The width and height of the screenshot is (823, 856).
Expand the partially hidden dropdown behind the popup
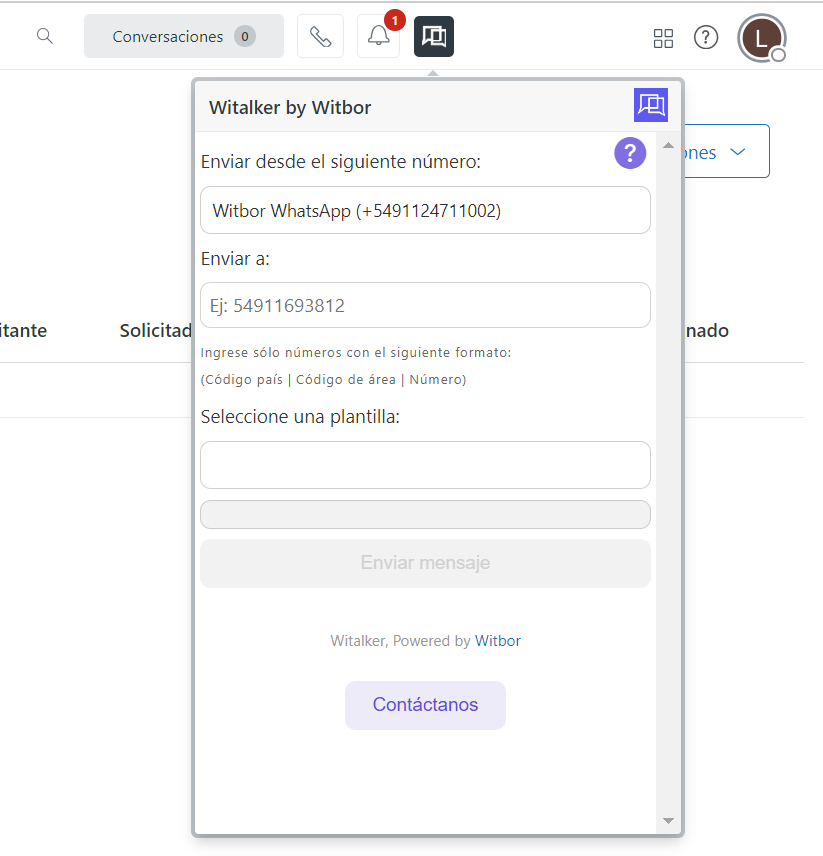(x=737, y=151)
